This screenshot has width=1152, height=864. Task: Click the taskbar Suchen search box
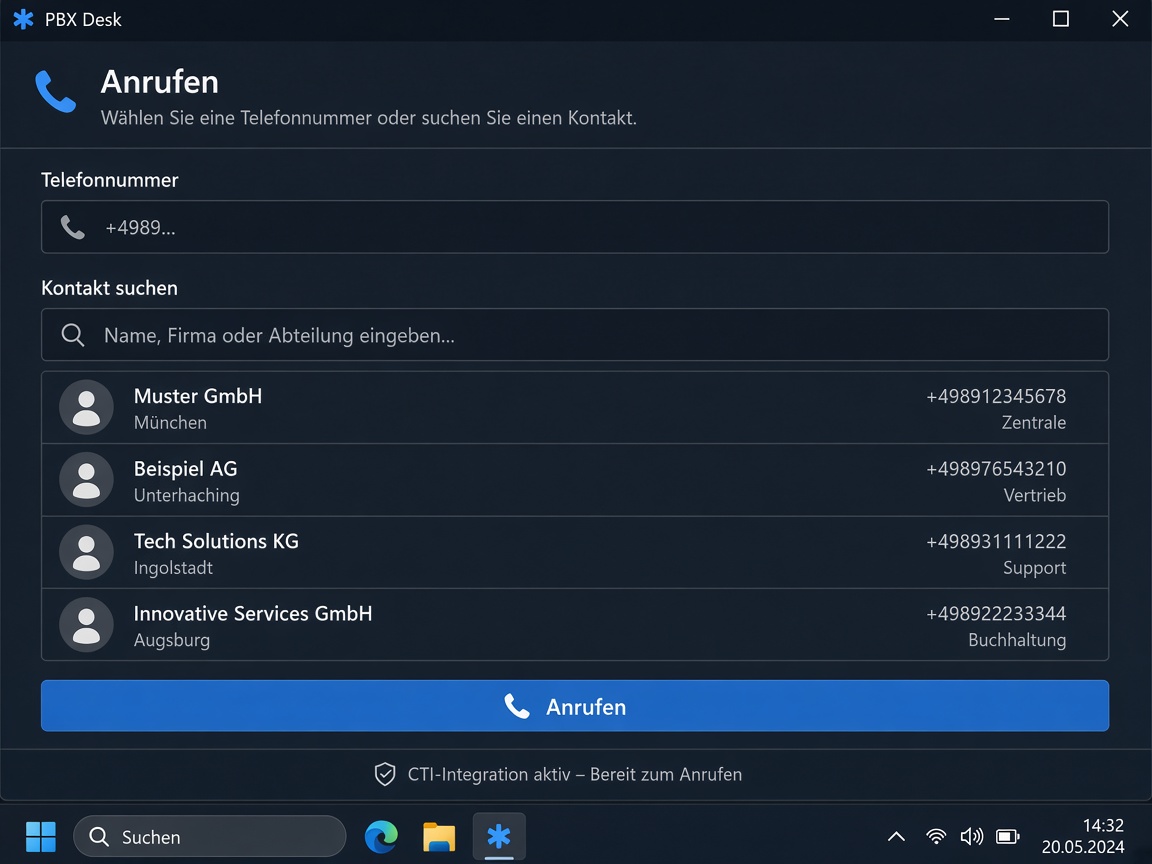[209, 837]
